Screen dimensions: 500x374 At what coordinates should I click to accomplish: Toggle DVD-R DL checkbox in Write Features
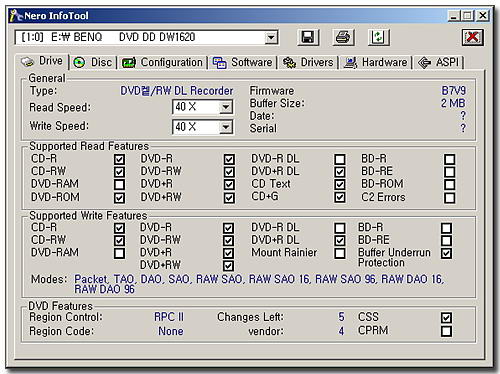[340, 228]
